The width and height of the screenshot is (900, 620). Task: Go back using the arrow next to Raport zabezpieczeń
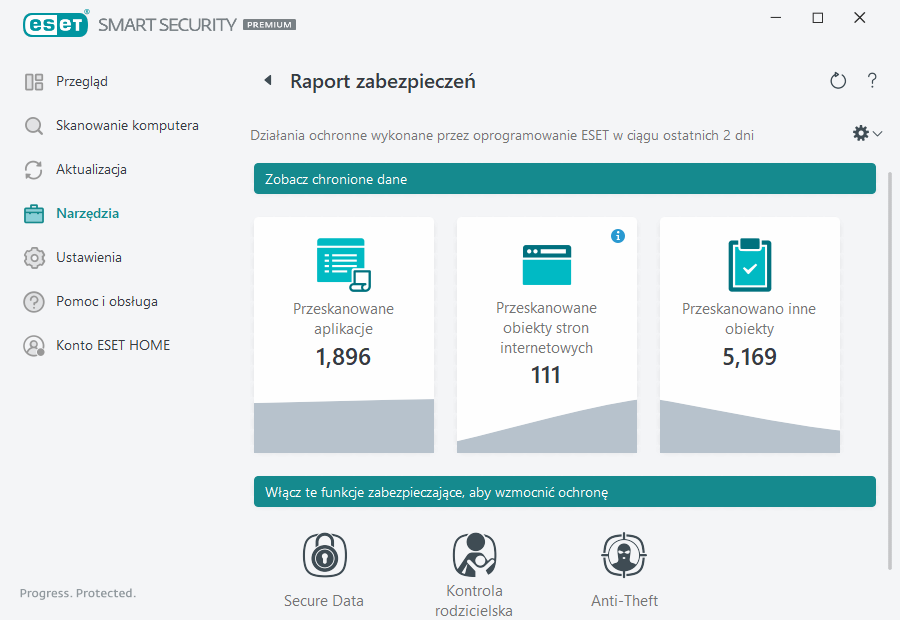pos(265,81)
